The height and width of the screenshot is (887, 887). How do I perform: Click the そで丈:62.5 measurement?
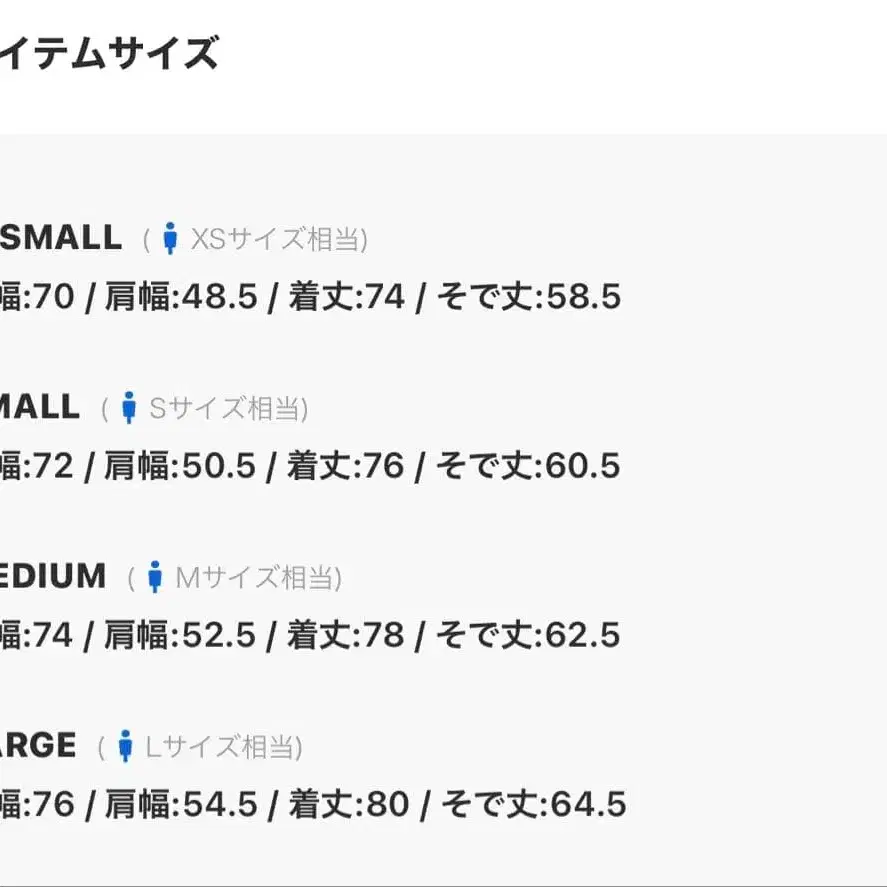[527, 635]
